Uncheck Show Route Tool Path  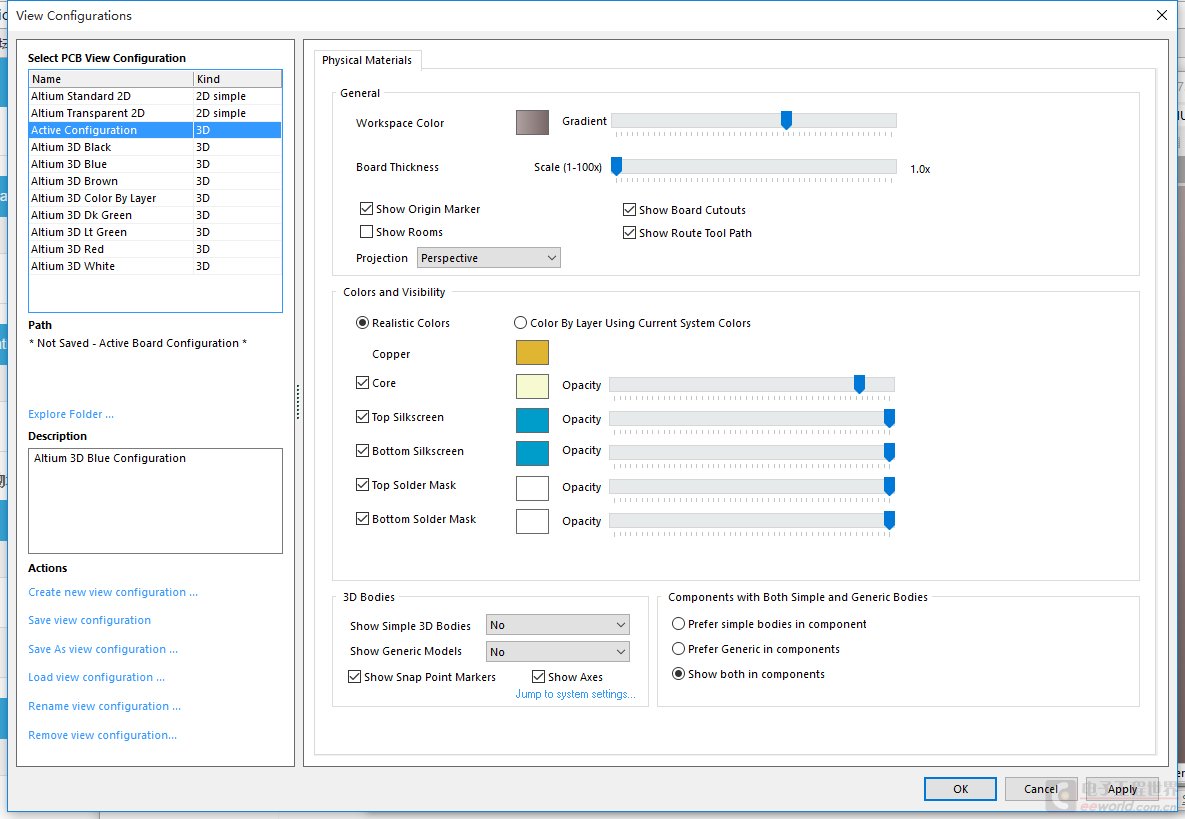click(x=630, y=233)
